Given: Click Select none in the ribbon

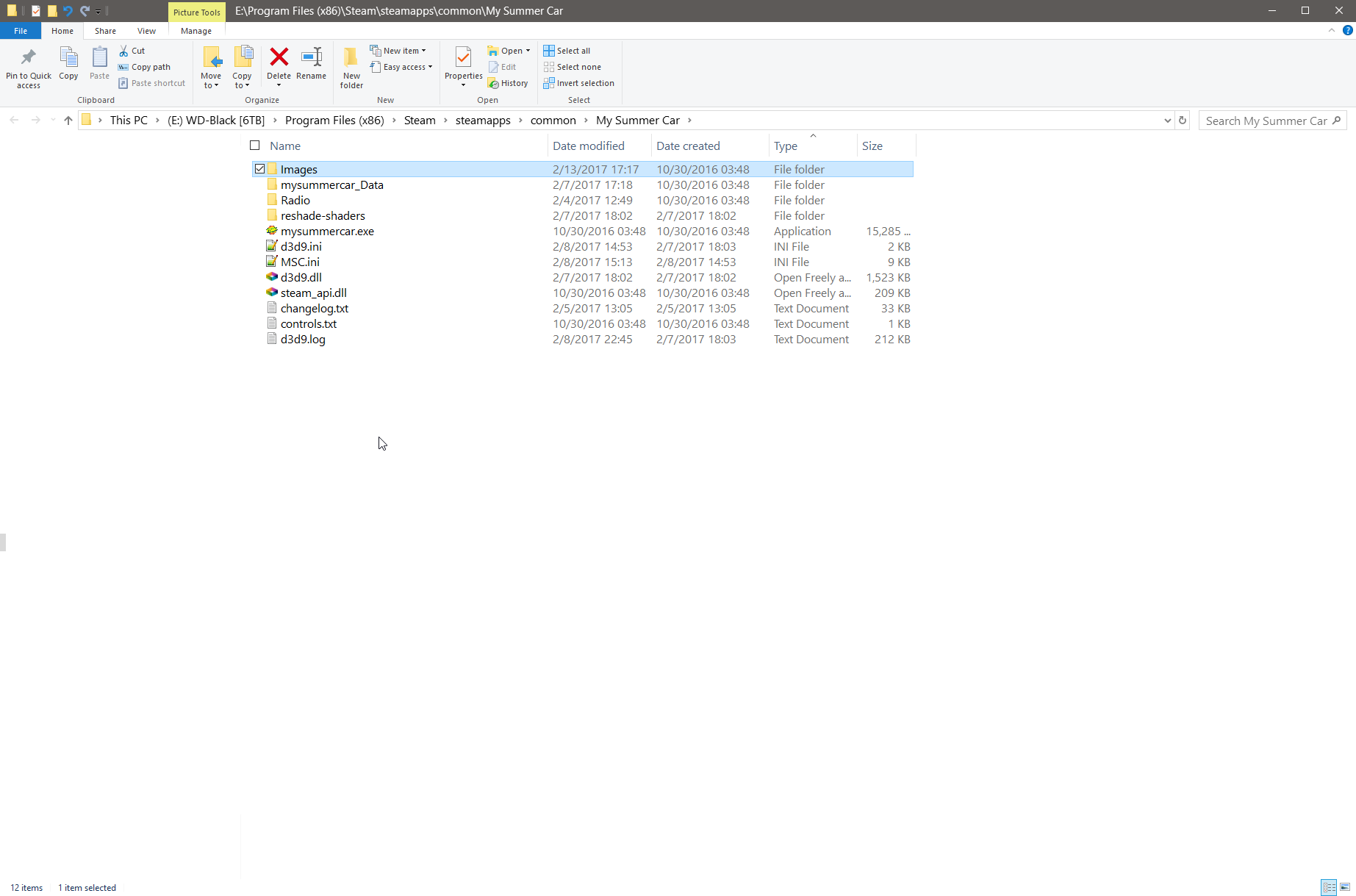Looking at the screenshot, I should (x=573, y=67).
